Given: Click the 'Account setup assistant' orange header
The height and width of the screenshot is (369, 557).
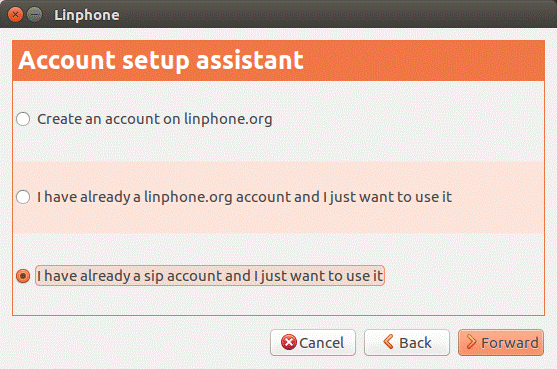Looking at the screenshot, I should click(x=278, y=60).
